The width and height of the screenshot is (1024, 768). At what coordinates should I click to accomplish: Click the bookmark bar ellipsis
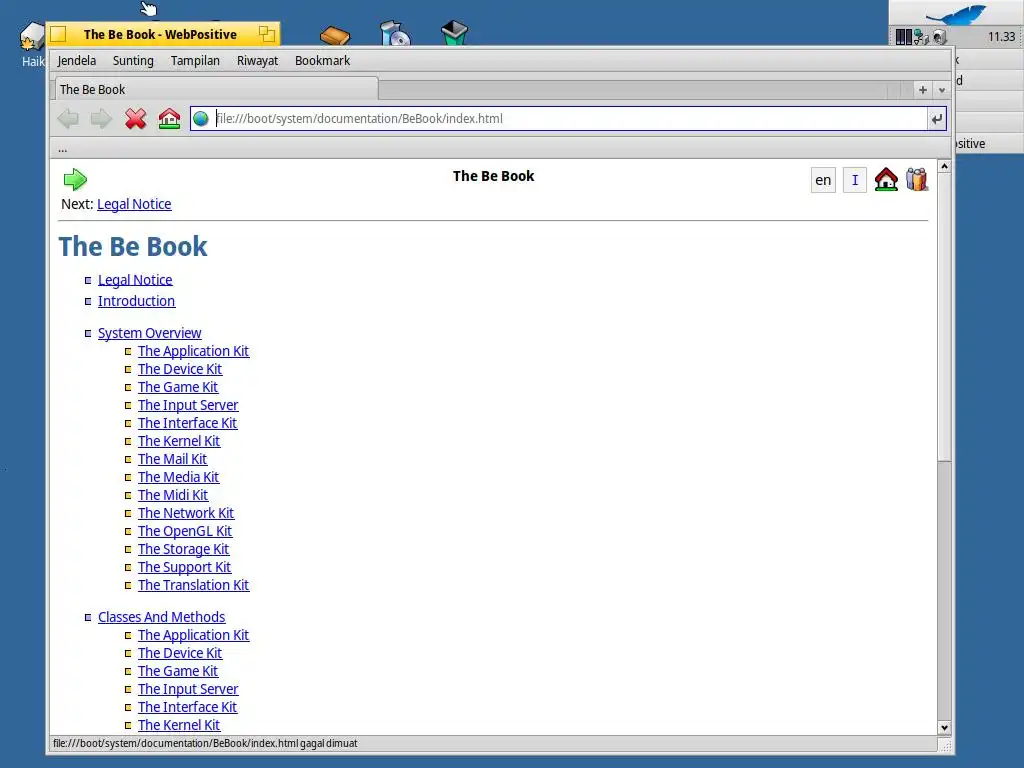[x=63, y=150]
